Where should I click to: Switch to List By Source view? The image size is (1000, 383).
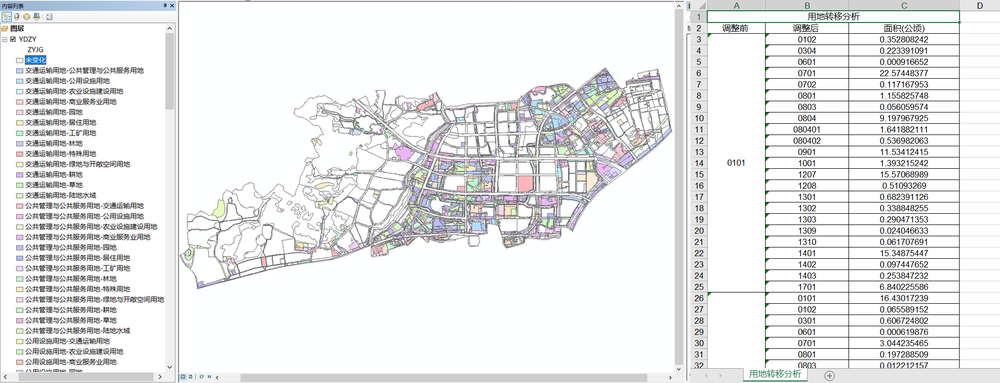point(17,17)
